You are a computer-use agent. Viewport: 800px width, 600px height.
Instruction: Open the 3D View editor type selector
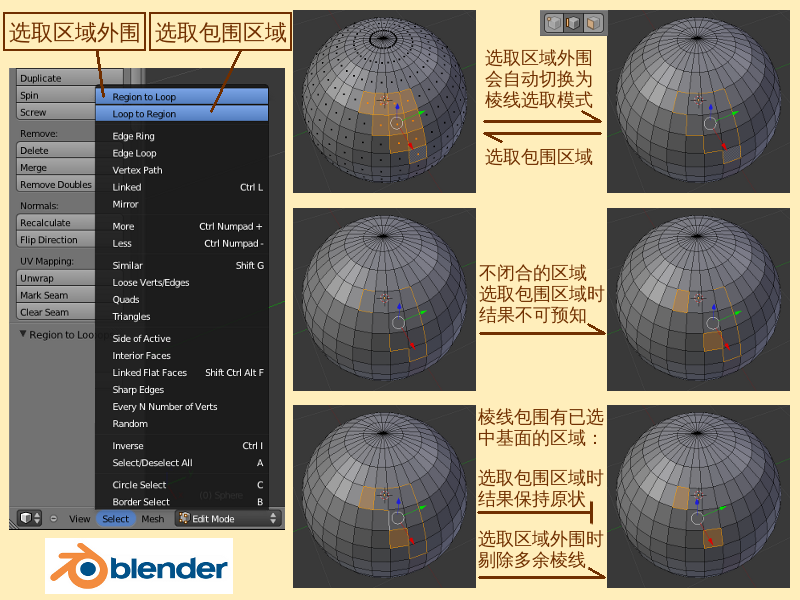pyautogui.click(x=30, y=518)
